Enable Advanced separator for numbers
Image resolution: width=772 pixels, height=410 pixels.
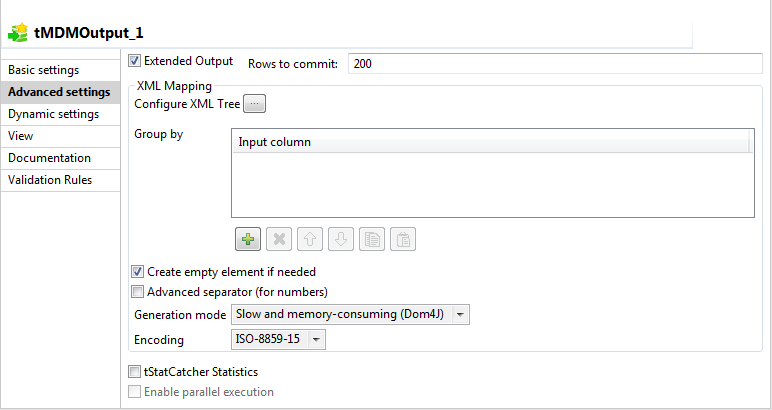138,292
